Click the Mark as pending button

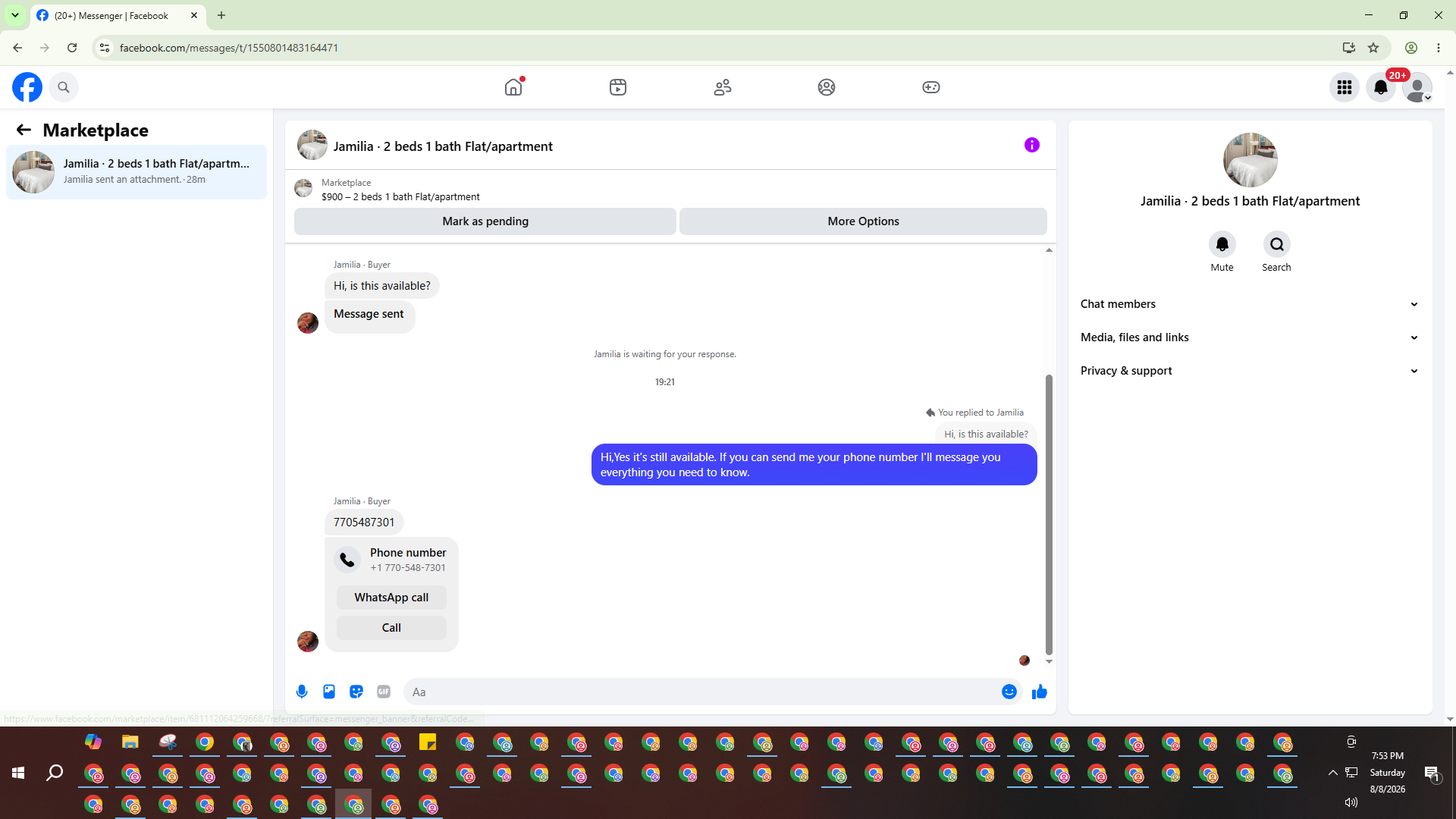click(485, 221)
